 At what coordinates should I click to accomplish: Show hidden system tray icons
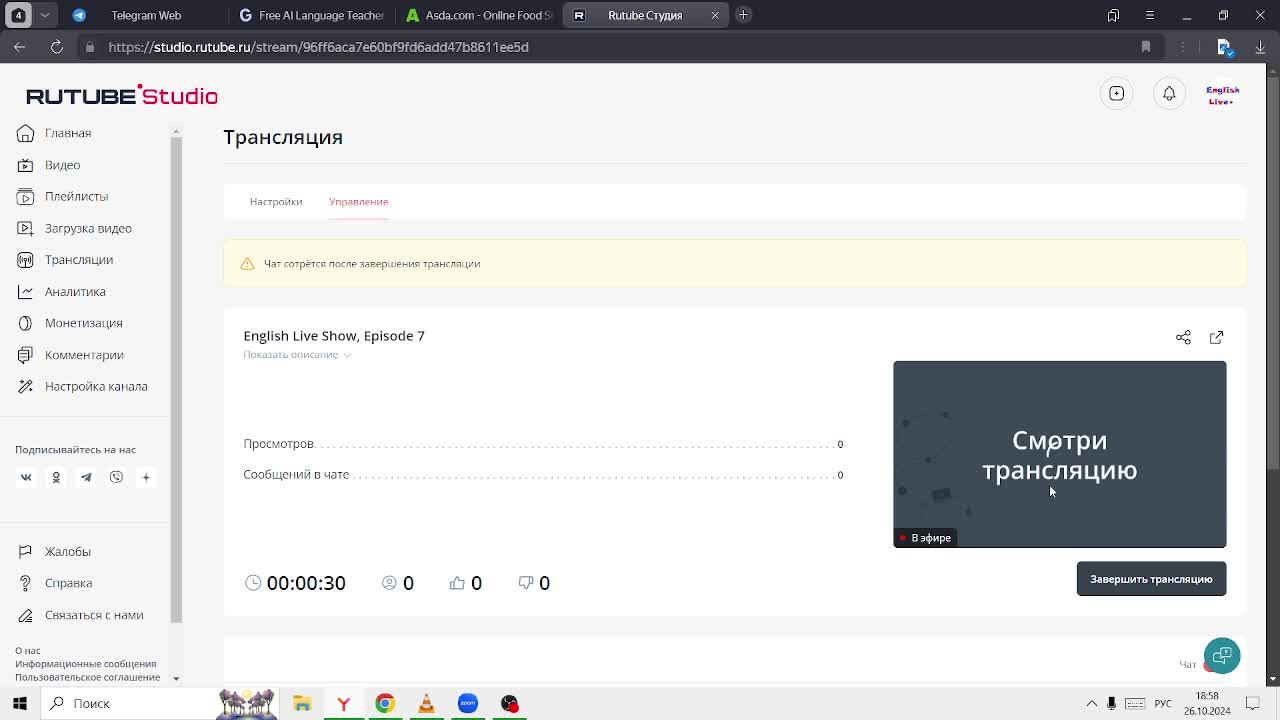click(1091, 704)
